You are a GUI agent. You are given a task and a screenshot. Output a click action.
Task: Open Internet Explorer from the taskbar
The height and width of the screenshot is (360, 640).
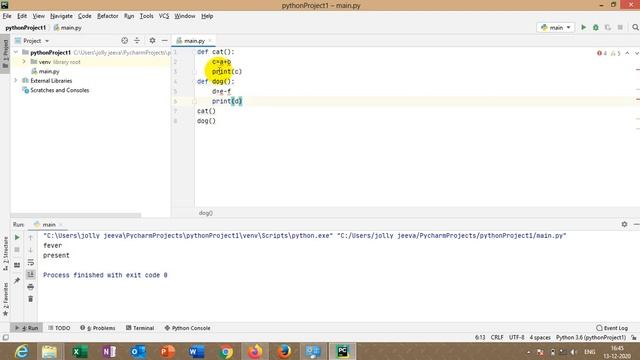pos(21,351)
